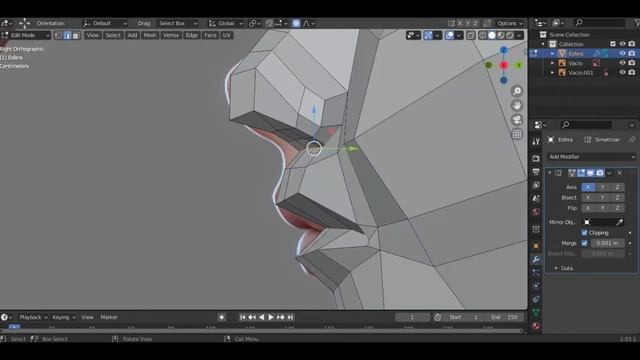Open the Object Data properties tab
The width and height of the screenshot is (640, 360).
click(x=536, y=313)
